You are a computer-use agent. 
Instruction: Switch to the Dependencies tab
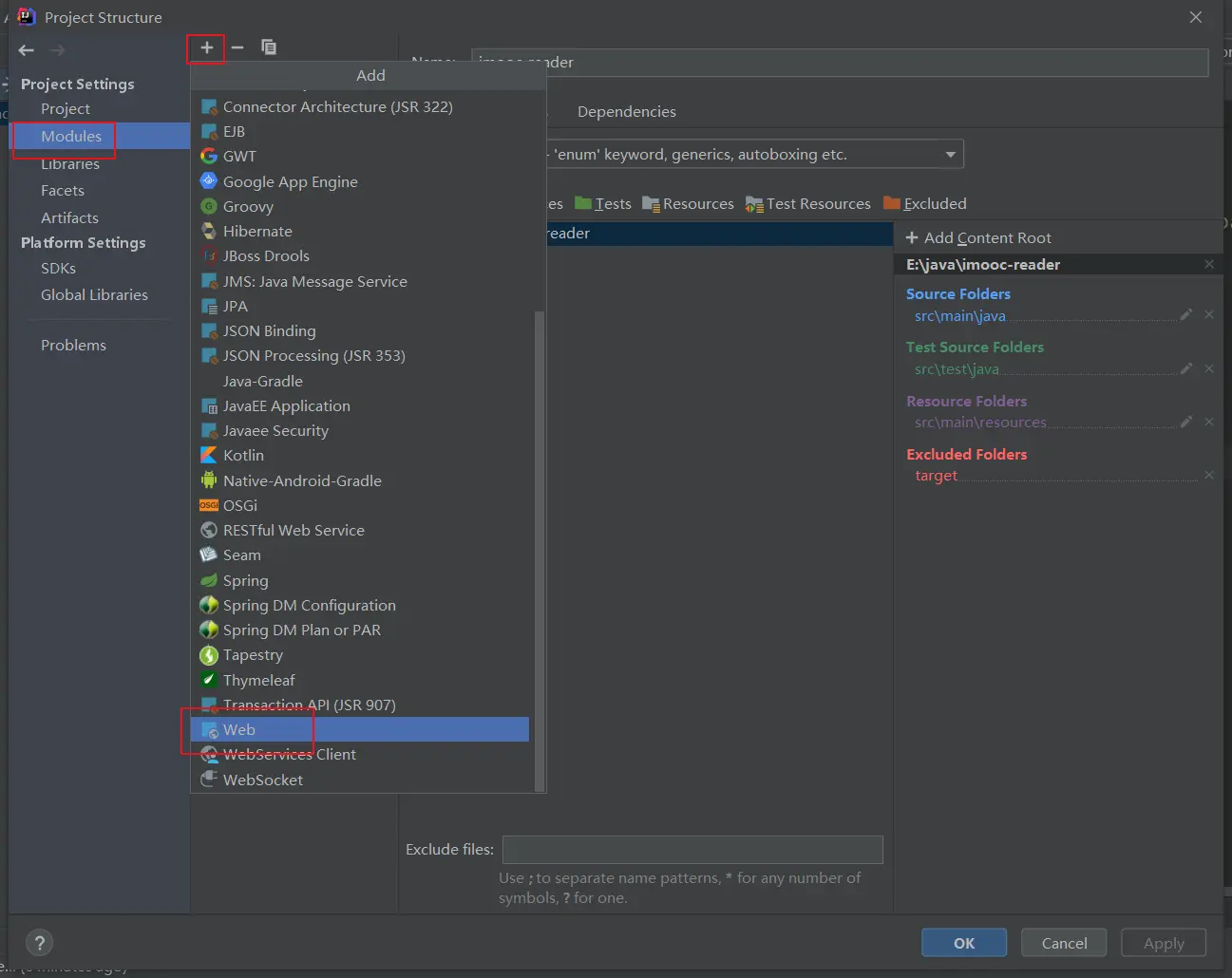626,112
